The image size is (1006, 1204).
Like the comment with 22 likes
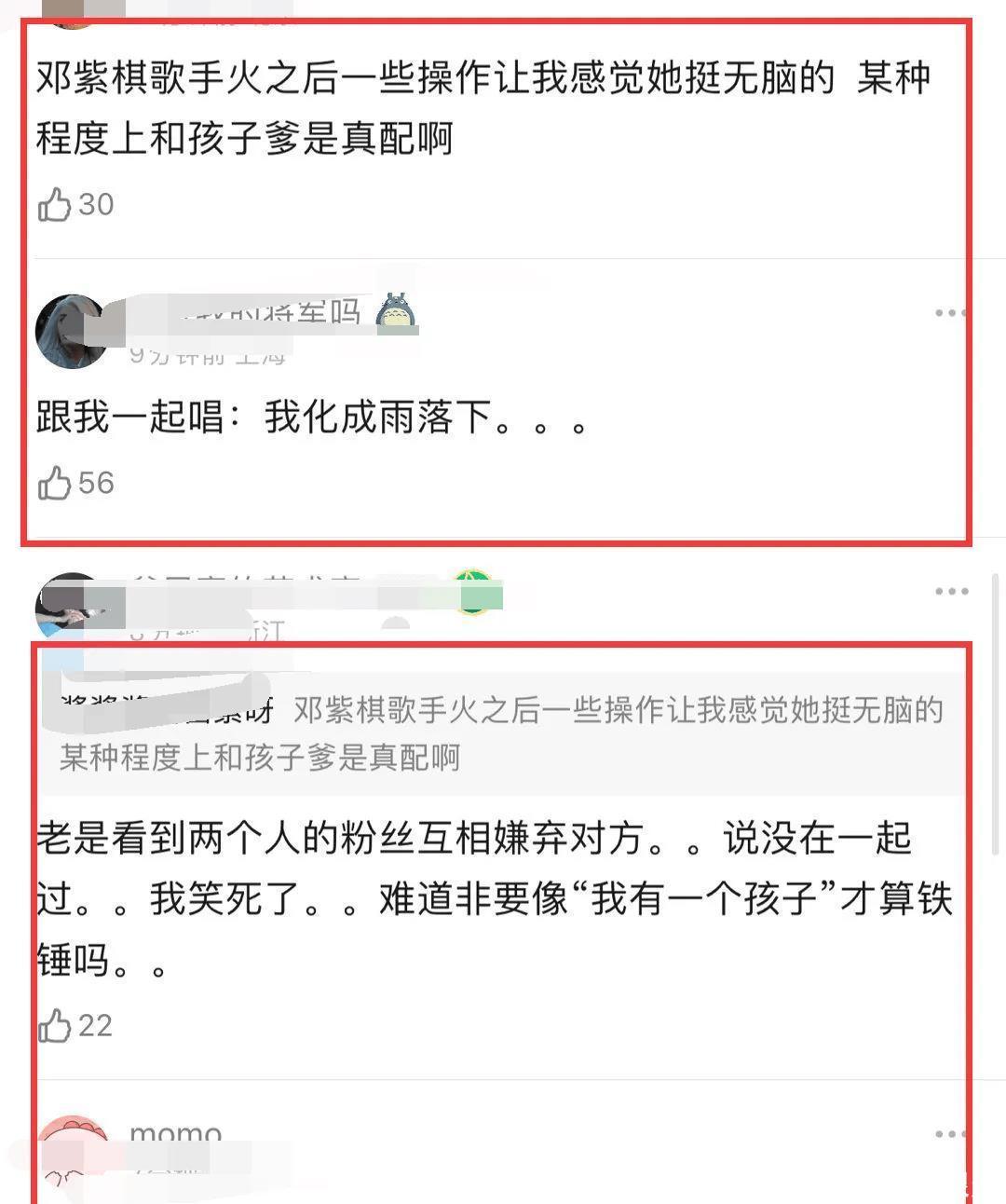[x=54, y=1025]
